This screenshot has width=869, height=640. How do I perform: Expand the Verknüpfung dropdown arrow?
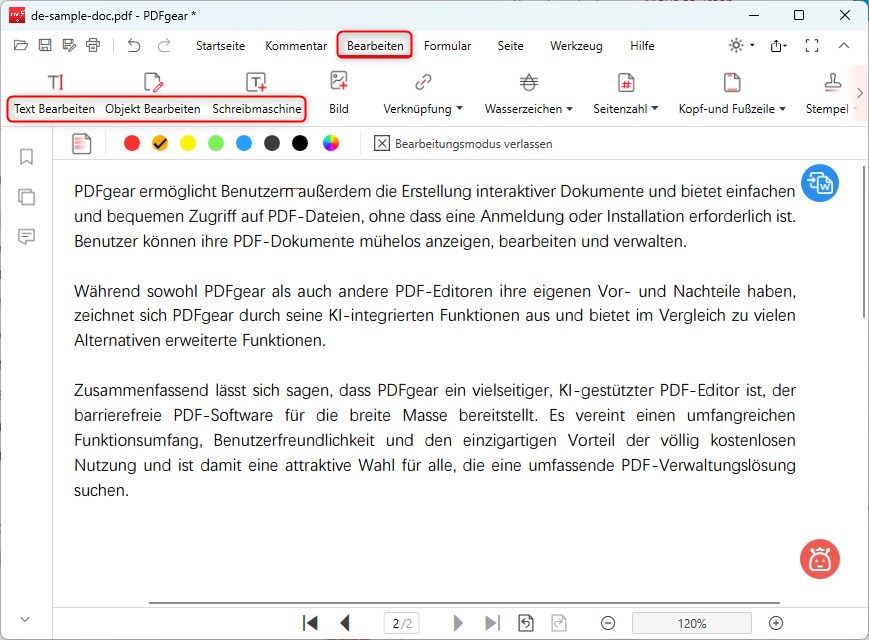[459, 108]
